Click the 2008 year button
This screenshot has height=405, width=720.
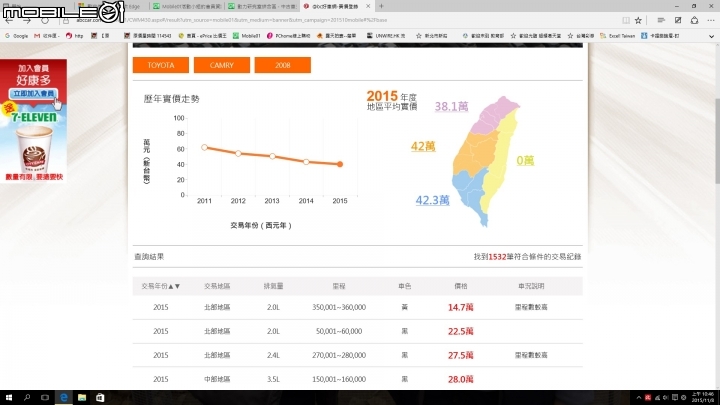coord(282,65)
